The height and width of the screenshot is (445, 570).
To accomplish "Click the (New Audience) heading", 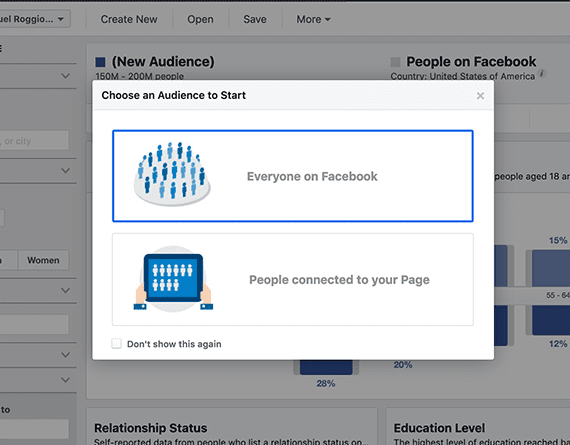I will pos(163,62).
